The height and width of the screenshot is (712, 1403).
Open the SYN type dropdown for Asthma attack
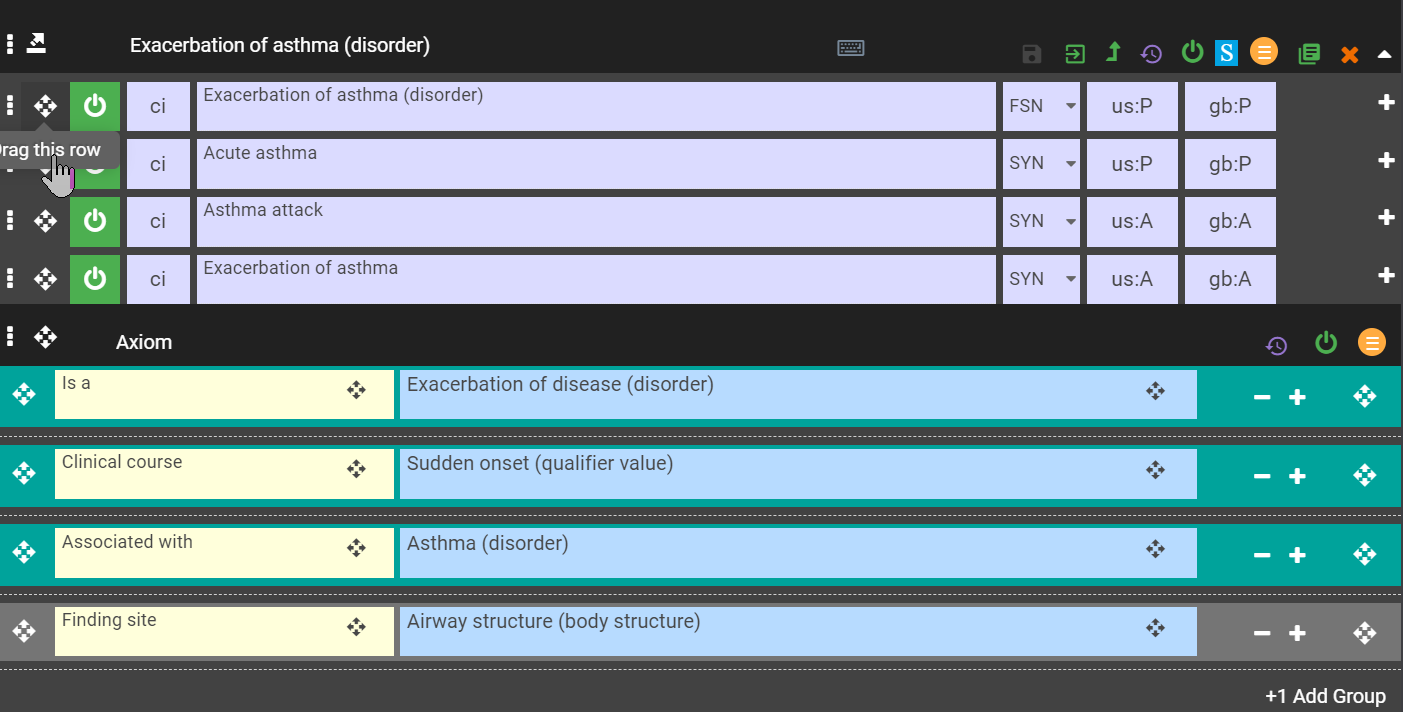tap(1041, 221)
